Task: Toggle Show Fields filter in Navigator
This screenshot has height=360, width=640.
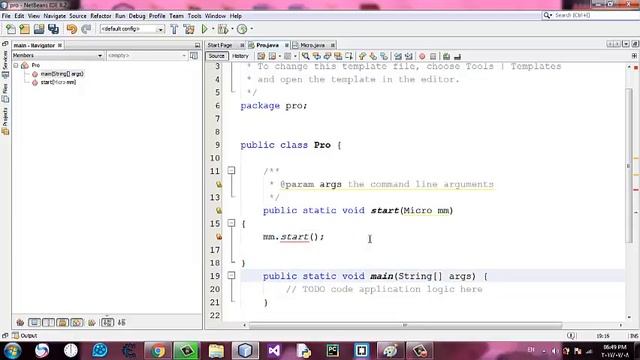Action: (34, 322)
